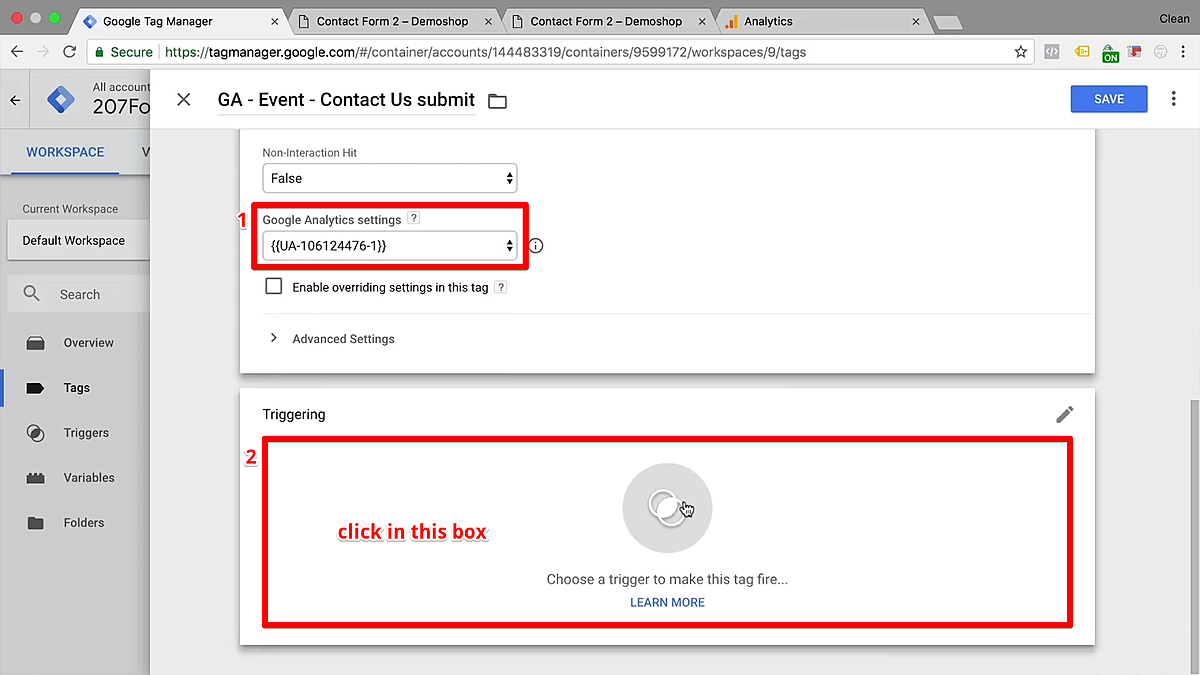Click the Tags label icon in sidebar

tap(35, 388)
